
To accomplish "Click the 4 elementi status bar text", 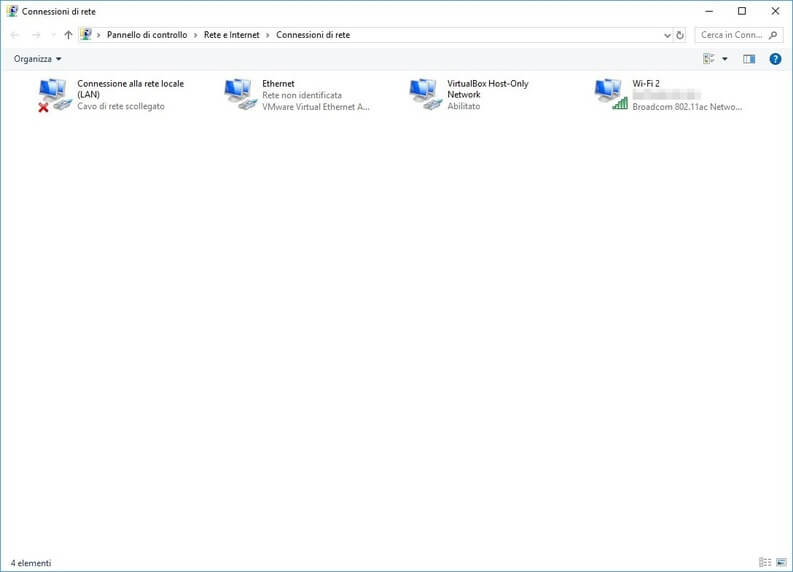I will [x=31, y=563].
